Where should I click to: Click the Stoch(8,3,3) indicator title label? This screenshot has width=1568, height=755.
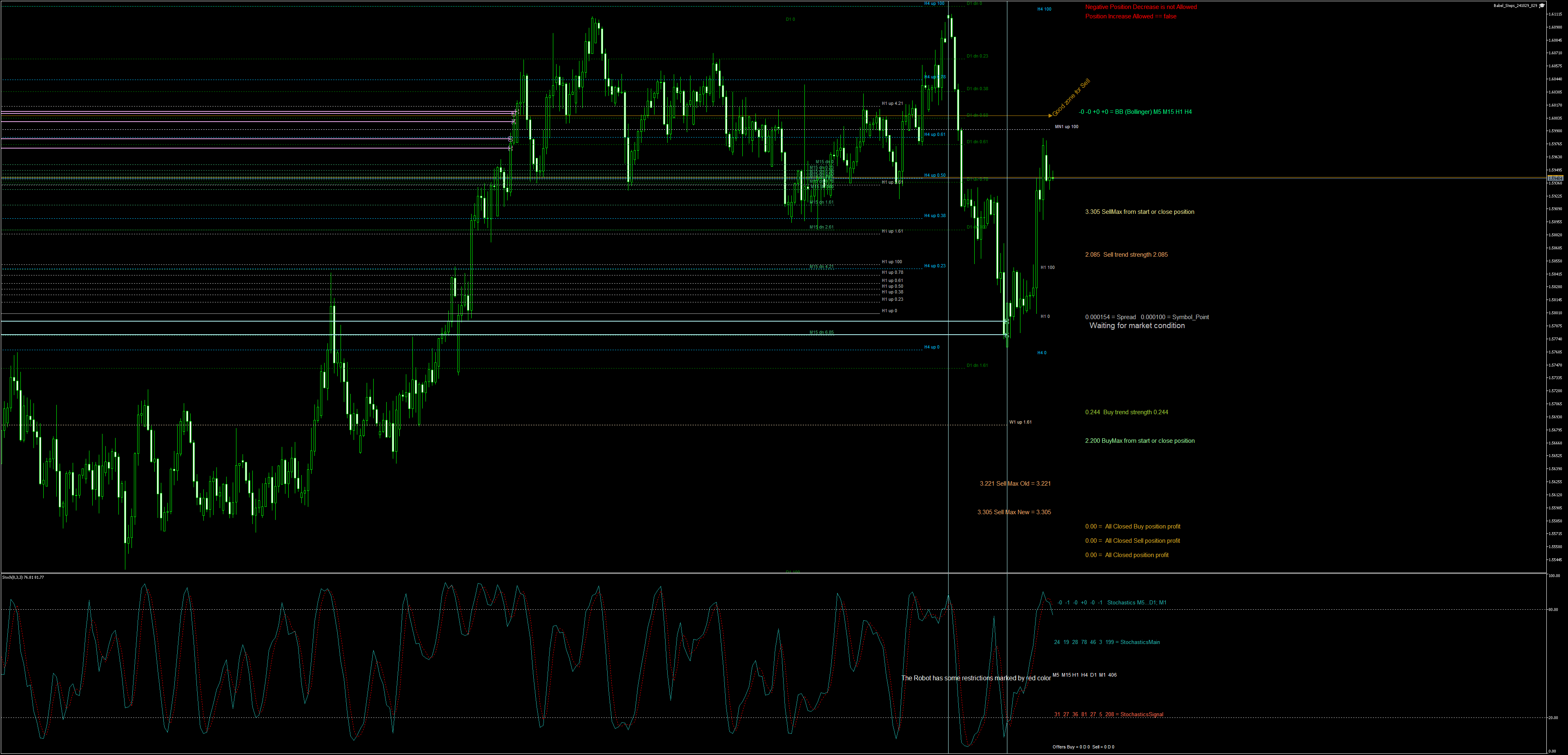click(22, 577)
